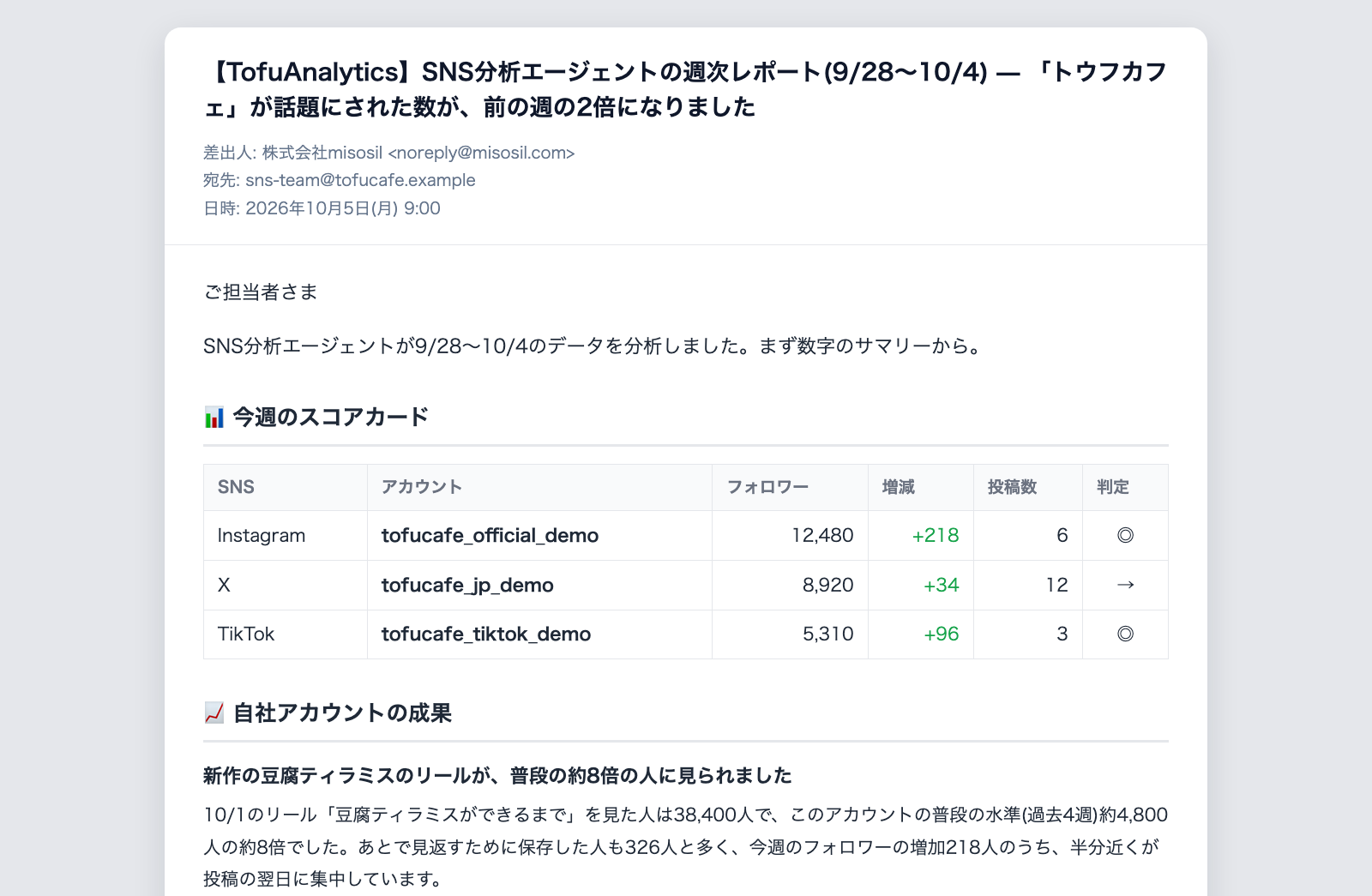Click the bar chart emoji beside 今週のスコアカード
1372x896 pixels.
[x=214, y=418]
